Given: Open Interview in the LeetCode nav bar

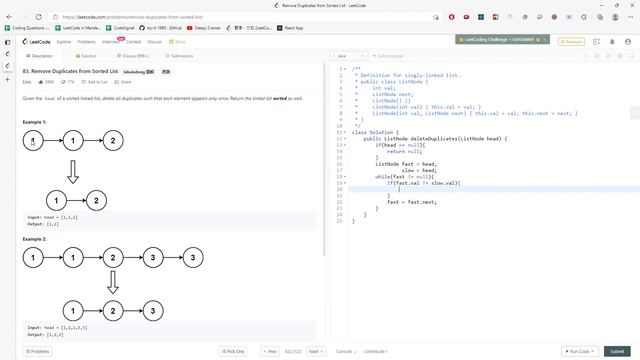Looking at the screenshot, I should pyautogui.click(x=110, y=42).
